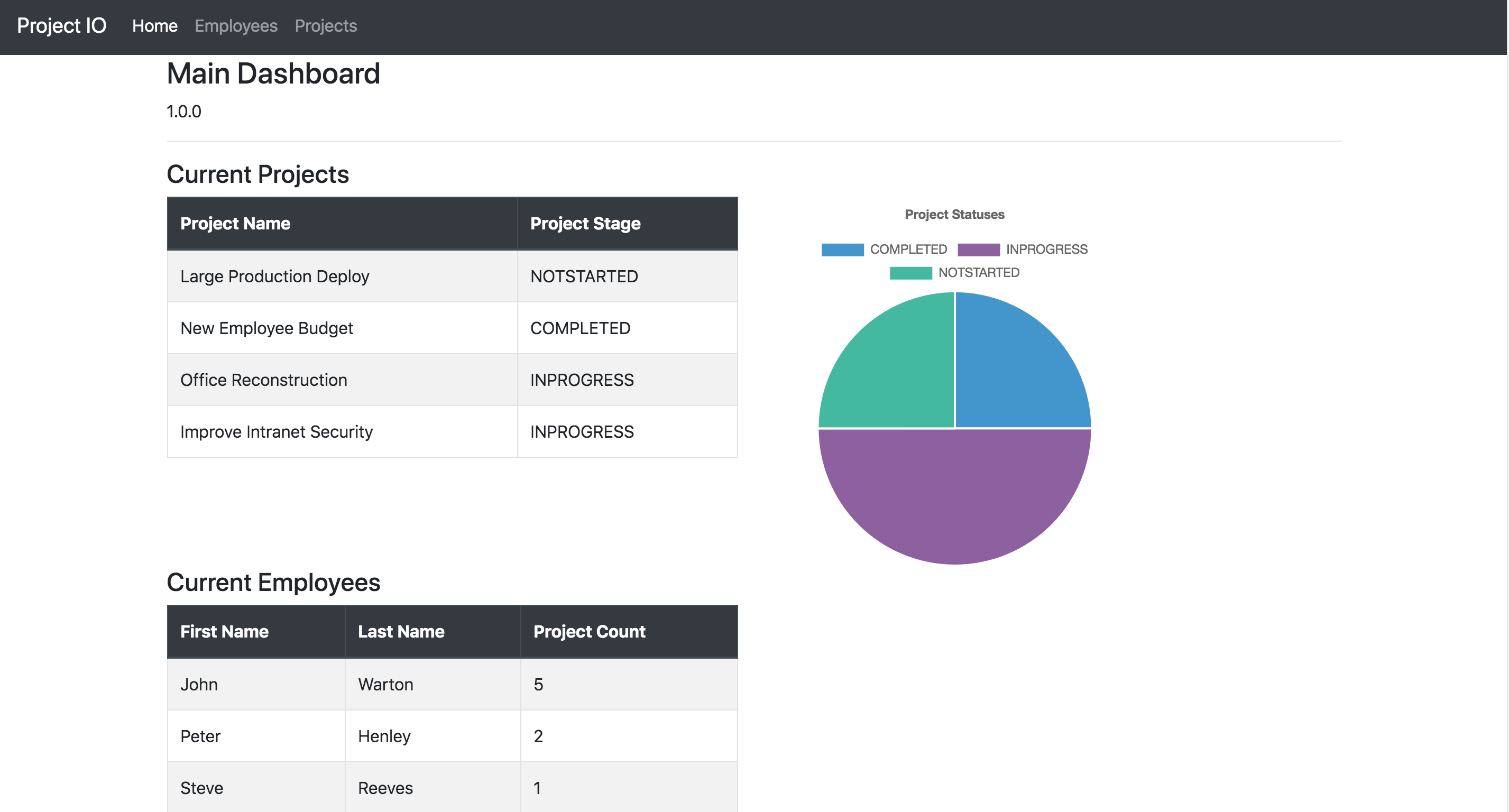This screenshot has height=812, width=1509.
Task: Select the Office Reconstruction project cell
Action: 264,380
